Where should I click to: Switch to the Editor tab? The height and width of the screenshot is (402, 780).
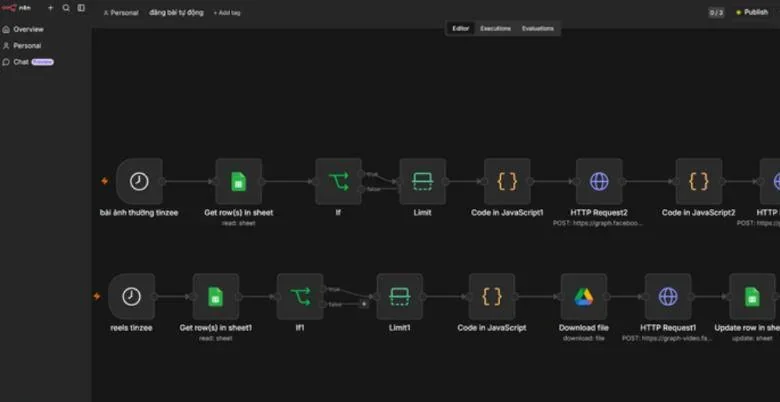coord(461,28)
